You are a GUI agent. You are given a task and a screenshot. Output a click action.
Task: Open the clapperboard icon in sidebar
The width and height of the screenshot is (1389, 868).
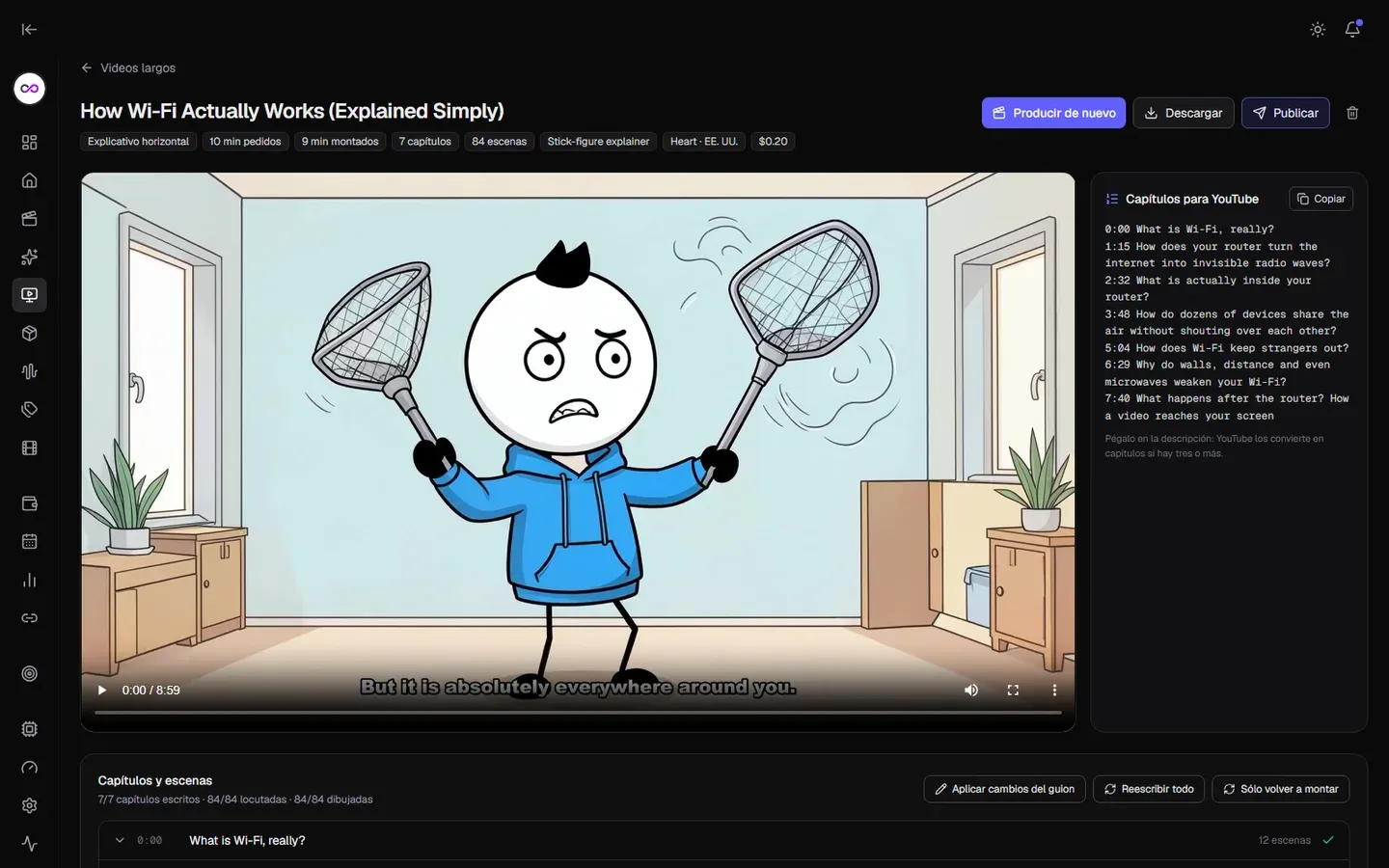[x=30, y=219]
